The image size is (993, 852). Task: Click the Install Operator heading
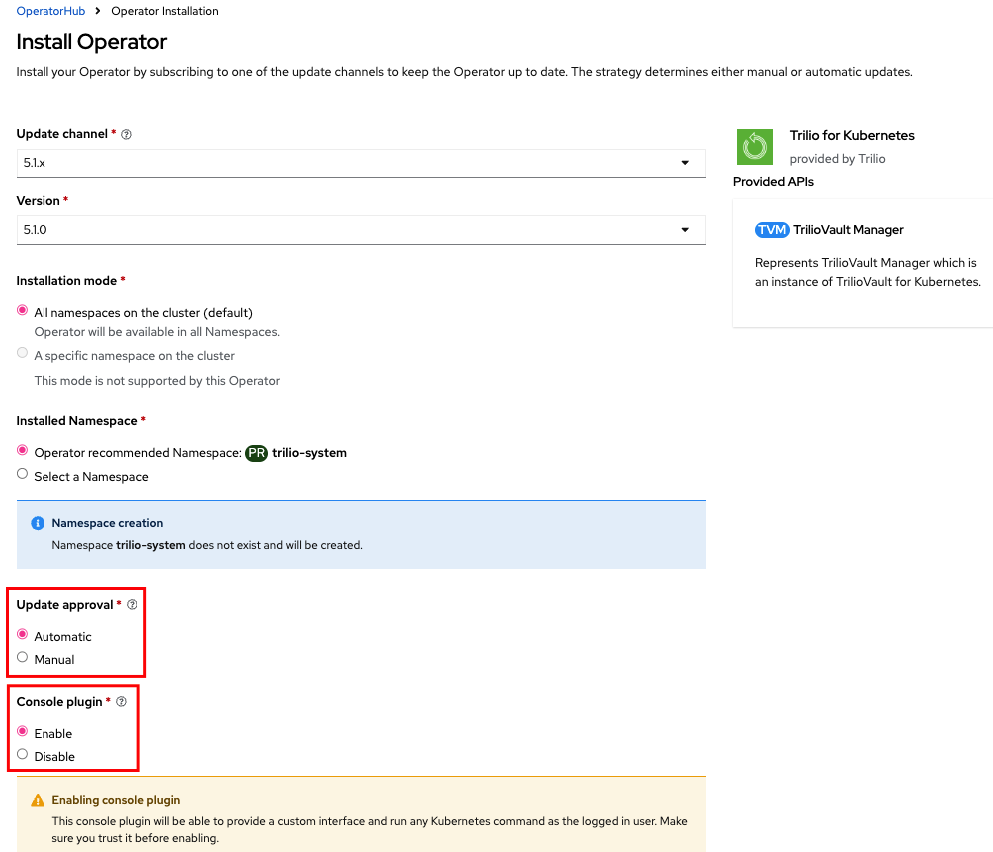(91, 42)
